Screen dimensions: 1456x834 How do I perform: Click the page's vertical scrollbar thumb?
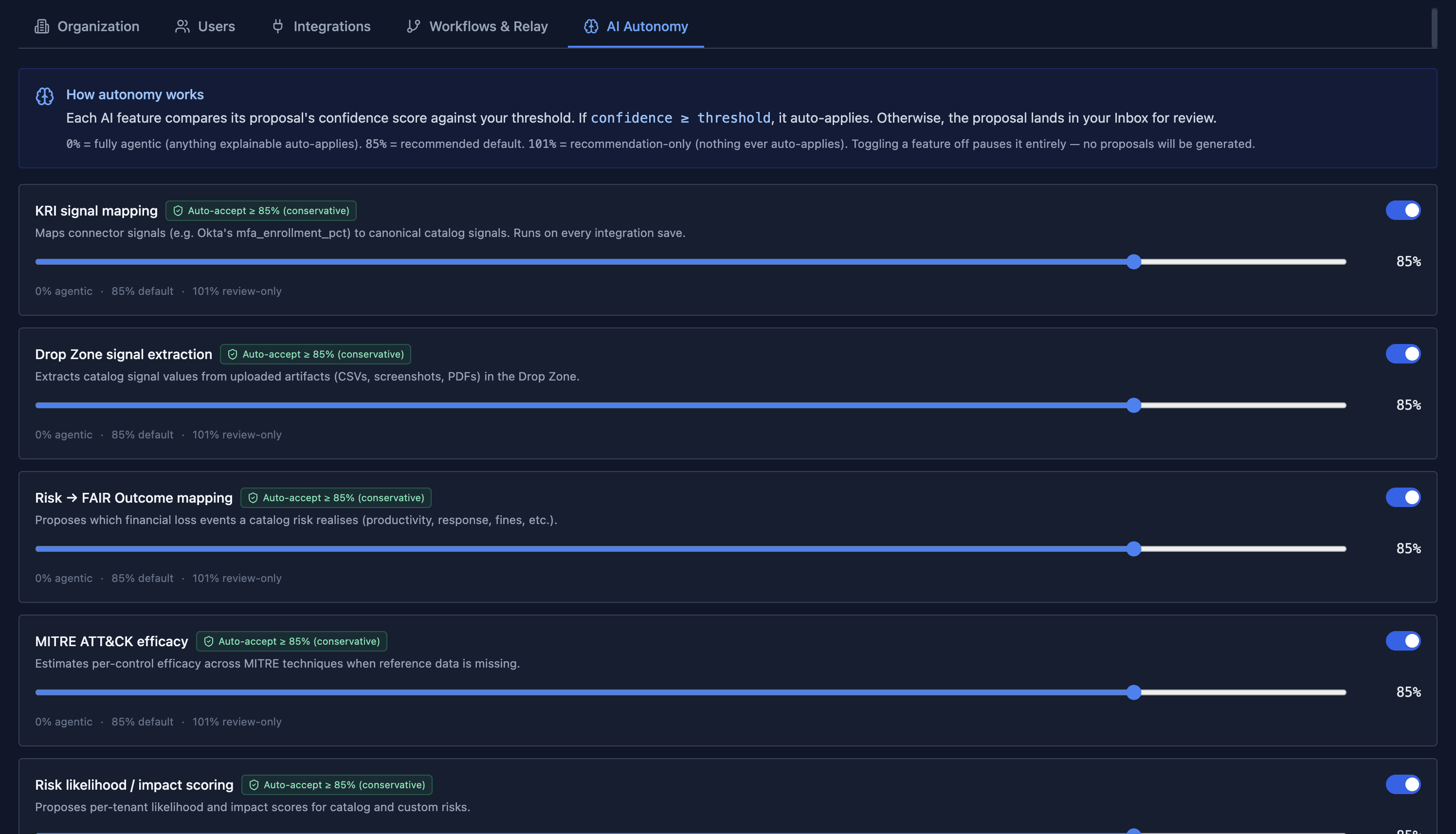(1434, 28)
